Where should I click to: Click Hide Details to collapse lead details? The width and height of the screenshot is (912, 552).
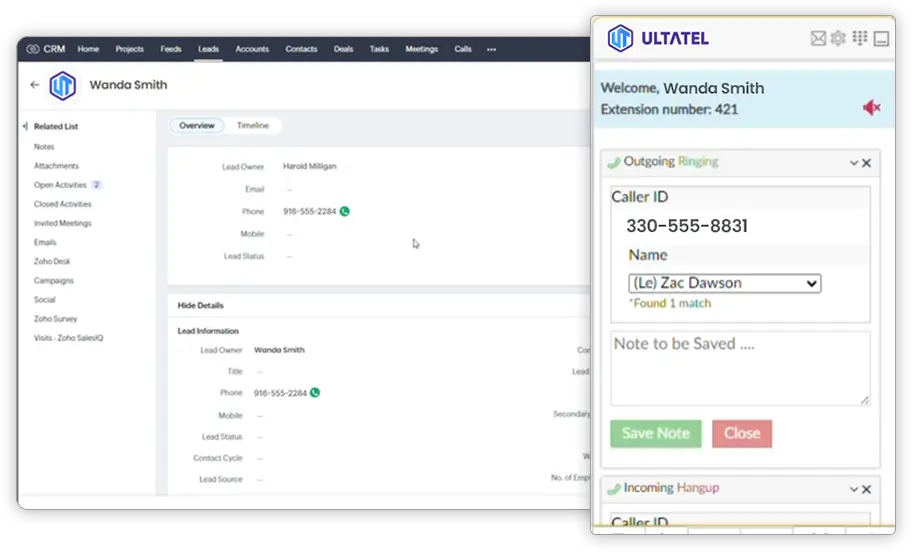click(201, 305)
